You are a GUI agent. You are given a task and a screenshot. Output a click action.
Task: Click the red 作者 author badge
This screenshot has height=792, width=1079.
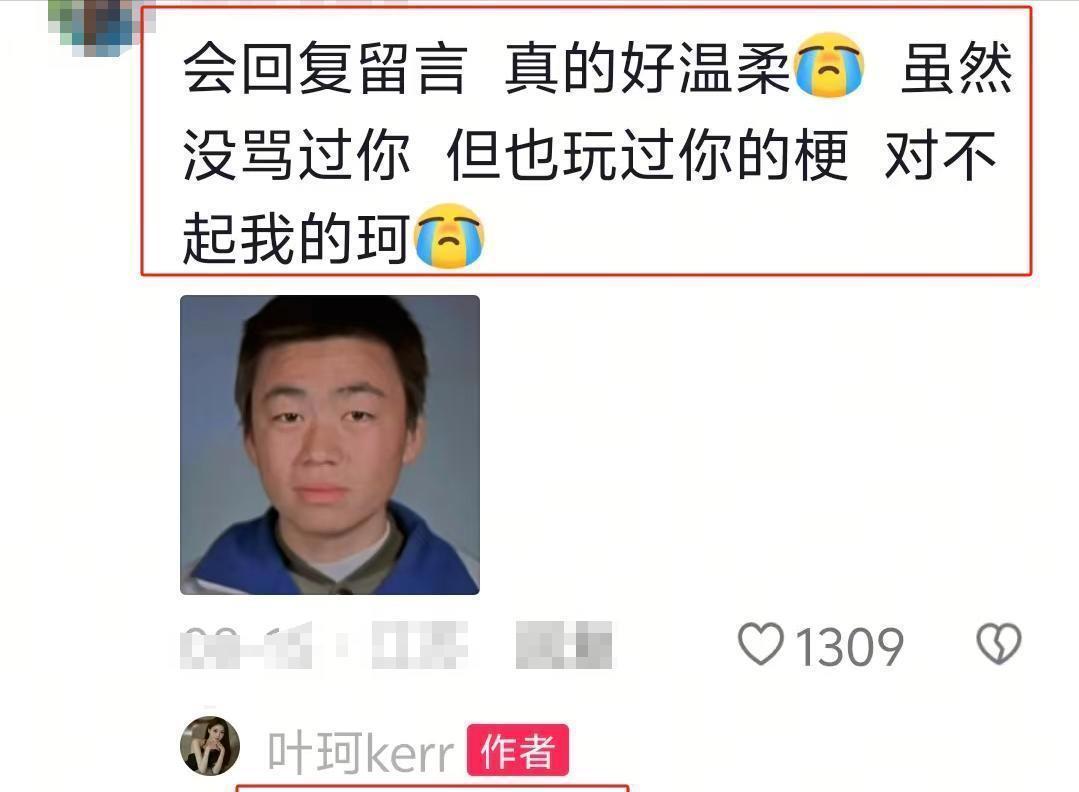(517, 750)
